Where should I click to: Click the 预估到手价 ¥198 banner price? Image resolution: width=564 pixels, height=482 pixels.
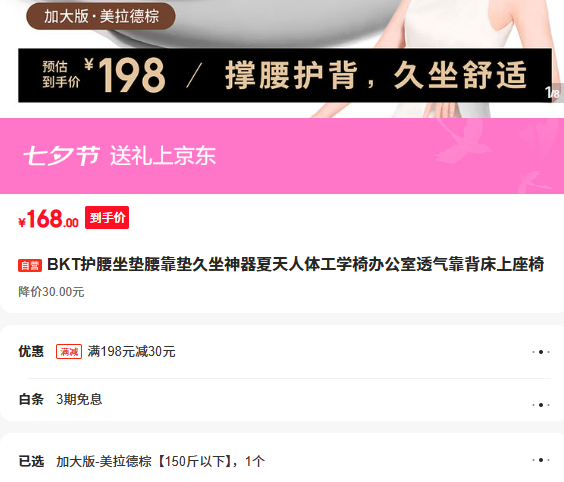point(104,75)
